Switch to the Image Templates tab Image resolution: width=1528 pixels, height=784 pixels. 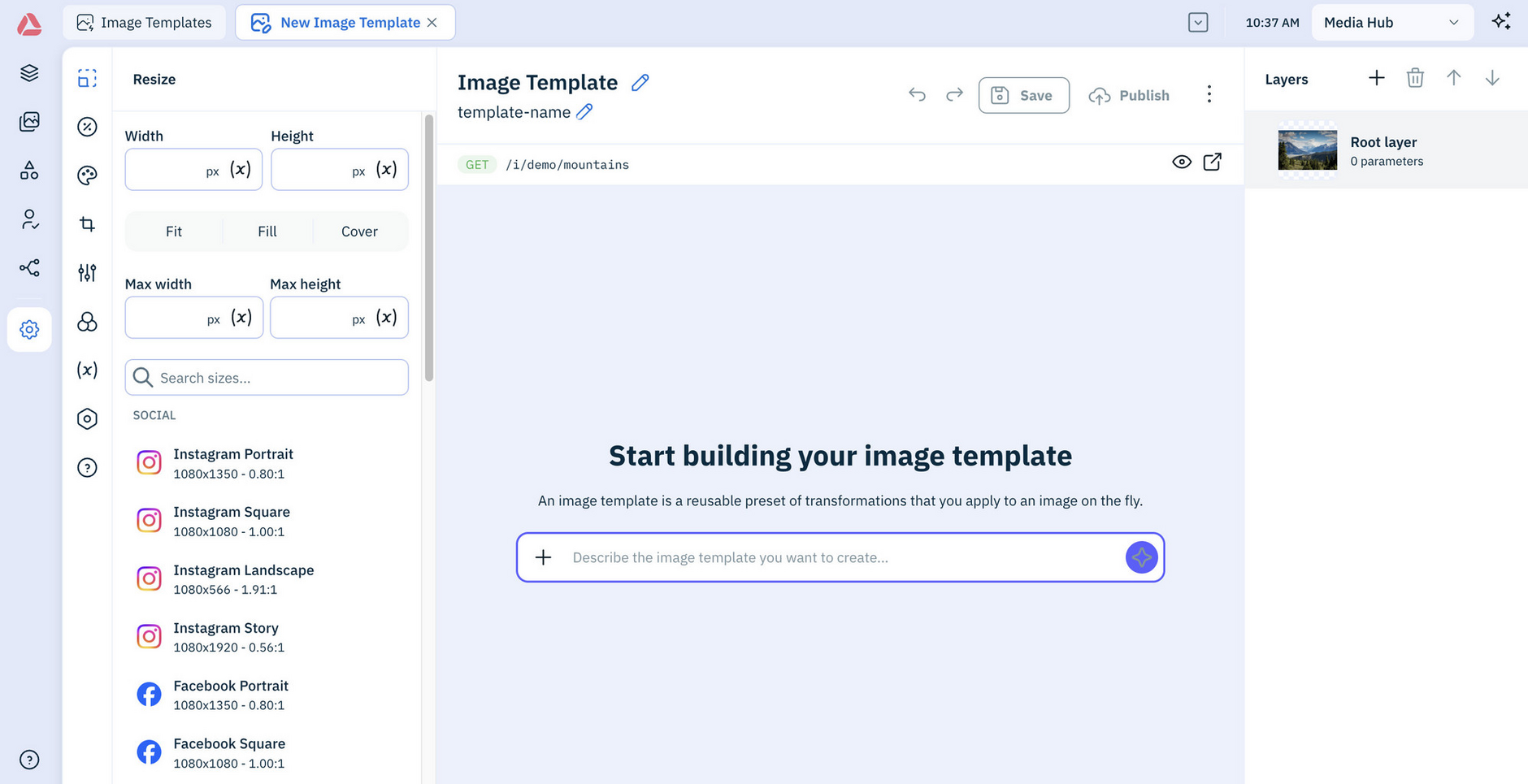pyautogui.click(x=144, y=23)
